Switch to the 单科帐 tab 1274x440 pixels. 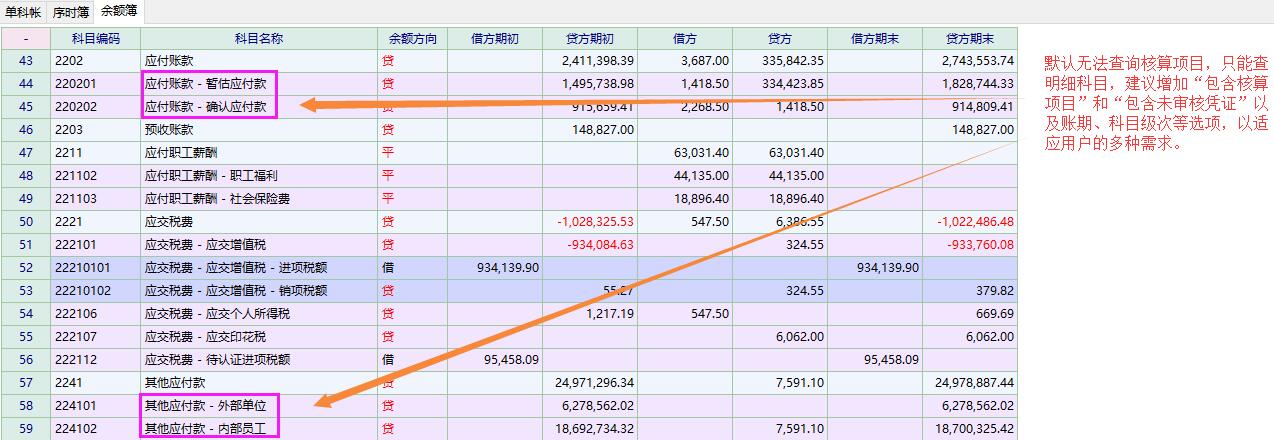(x=23, y=12)
